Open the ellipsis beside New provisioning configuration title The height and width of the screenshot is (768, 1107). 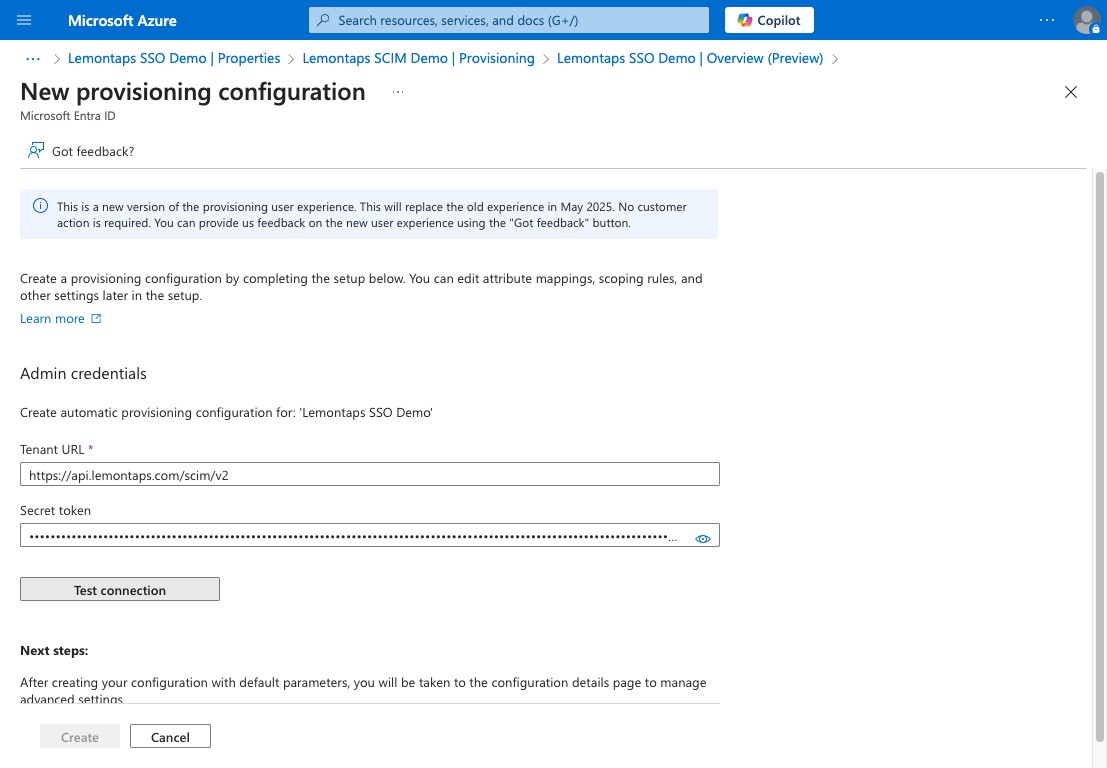tap(398, 92)
